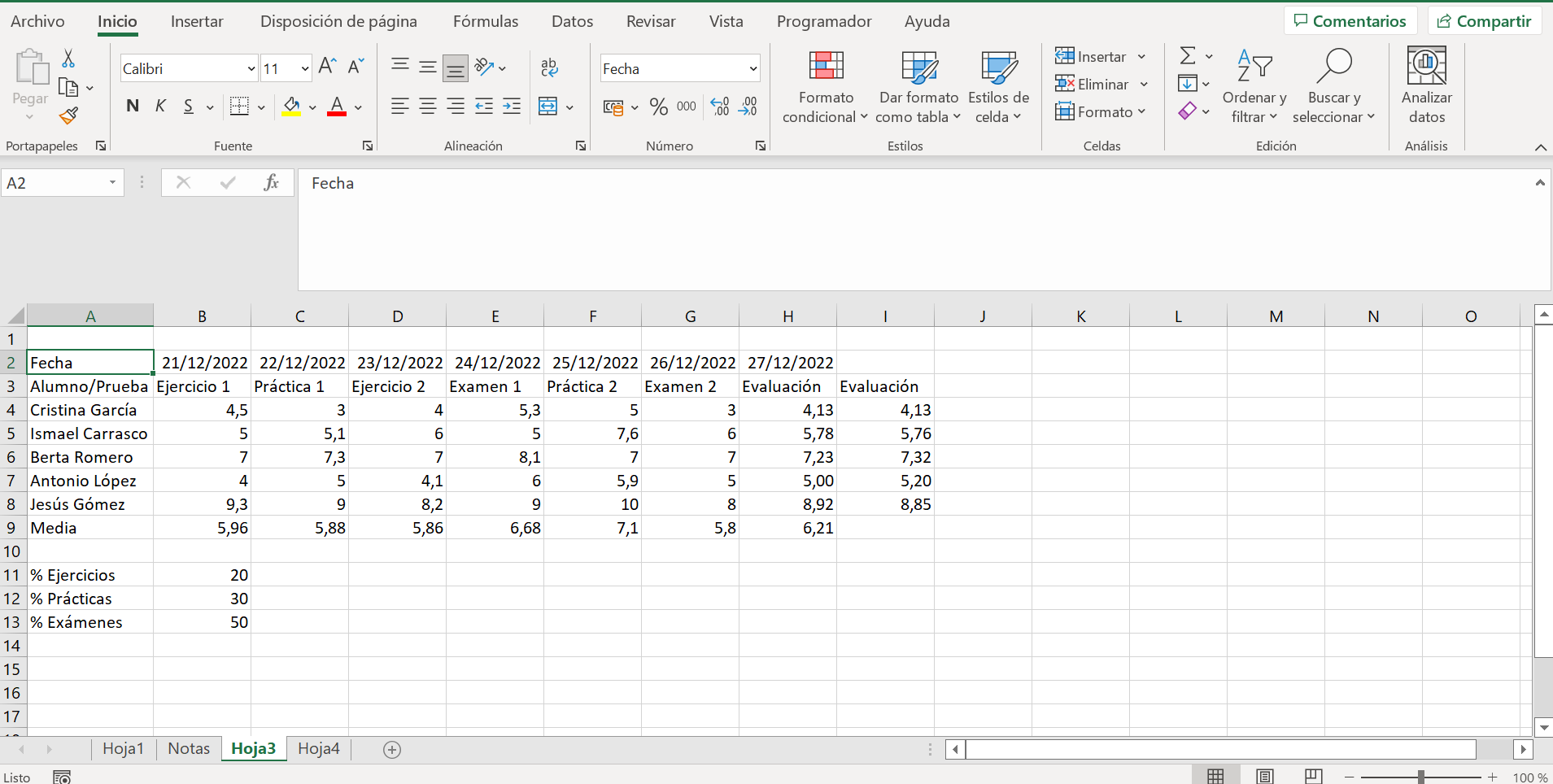
Task: Toggle bold (N) formatting
Action: point(133,107)
